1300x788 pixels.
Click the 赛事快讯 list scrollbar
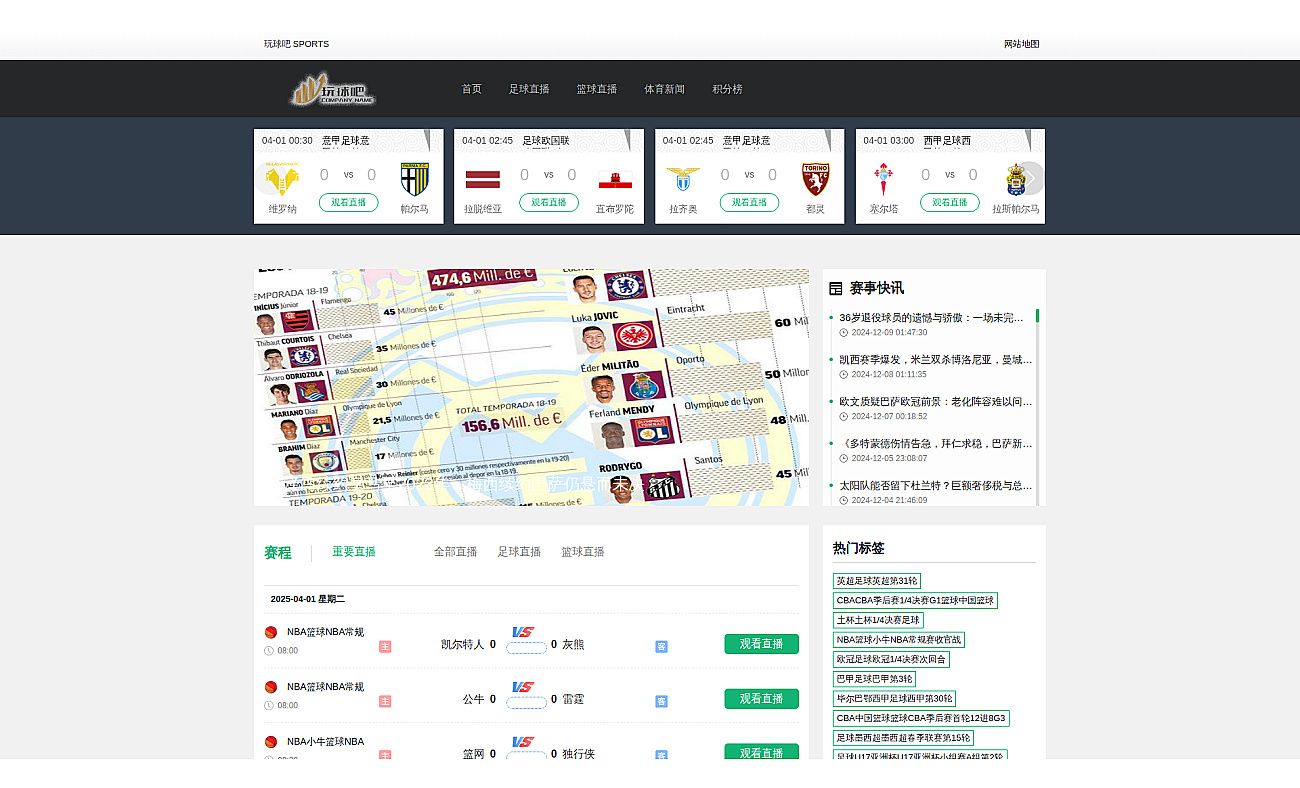point(1037,407)
